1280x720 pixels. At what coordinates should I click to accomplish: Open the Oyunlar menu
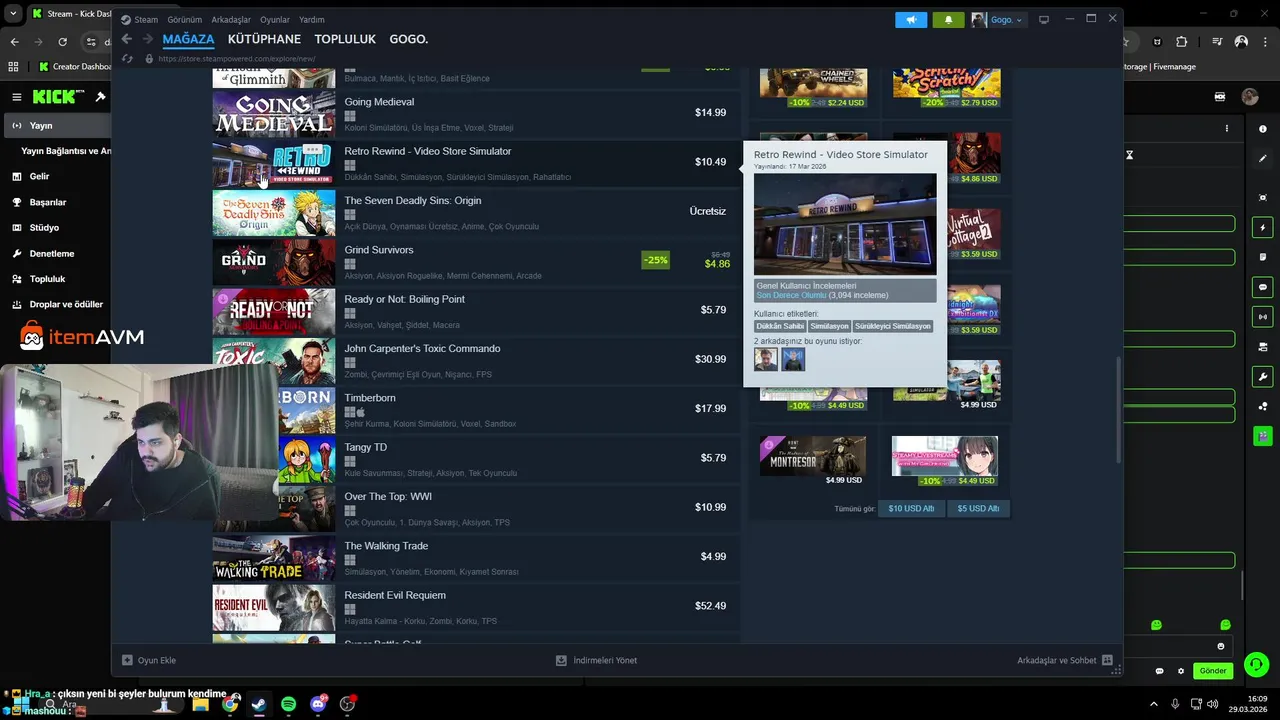coord(275,20)
